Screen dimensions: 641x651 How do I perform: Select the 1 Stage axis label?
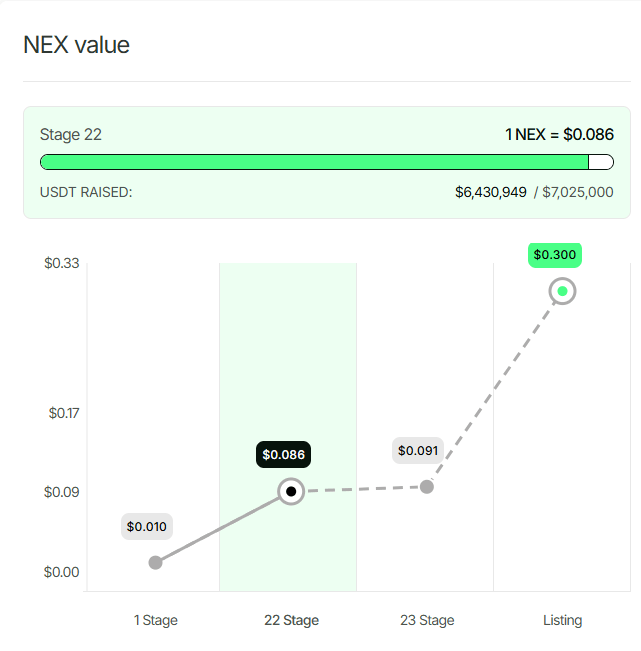(156, 620)
